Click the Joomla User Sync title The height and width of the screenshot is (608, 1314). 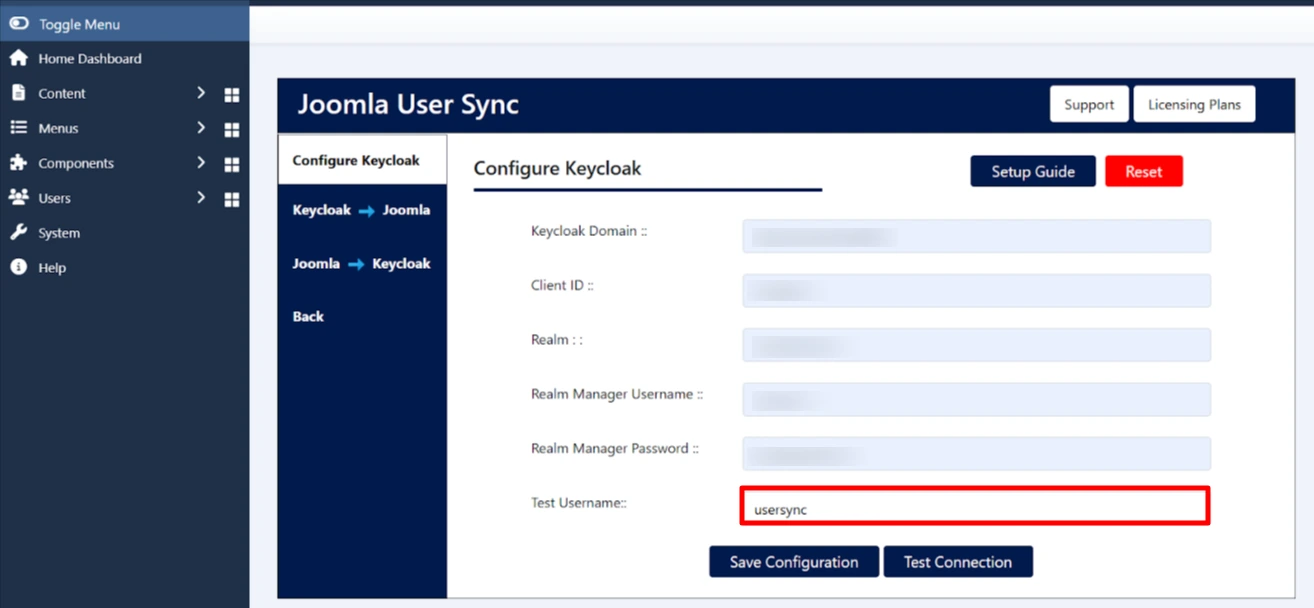pyautogui.click(x=408, y=104)
